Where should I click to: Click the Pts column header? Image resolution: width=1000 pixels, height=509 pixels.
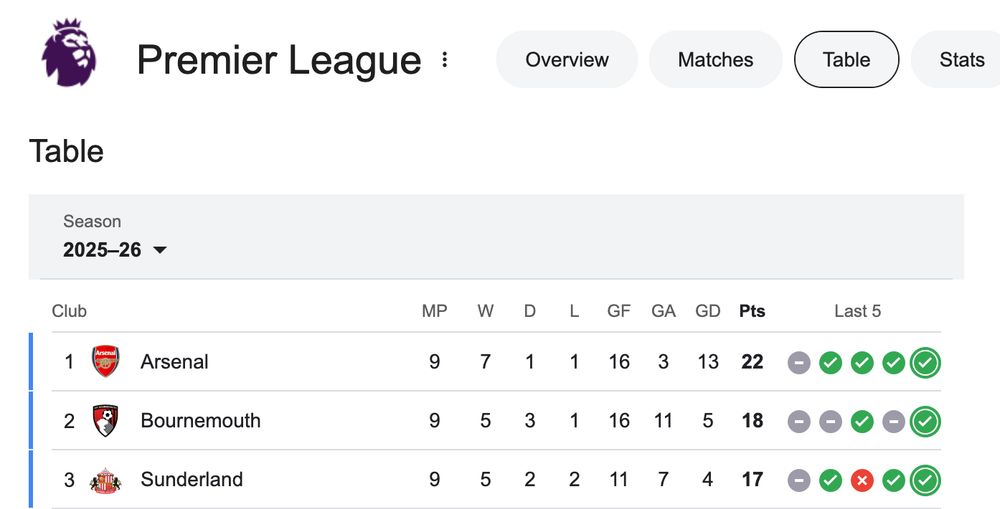[752, 311]
